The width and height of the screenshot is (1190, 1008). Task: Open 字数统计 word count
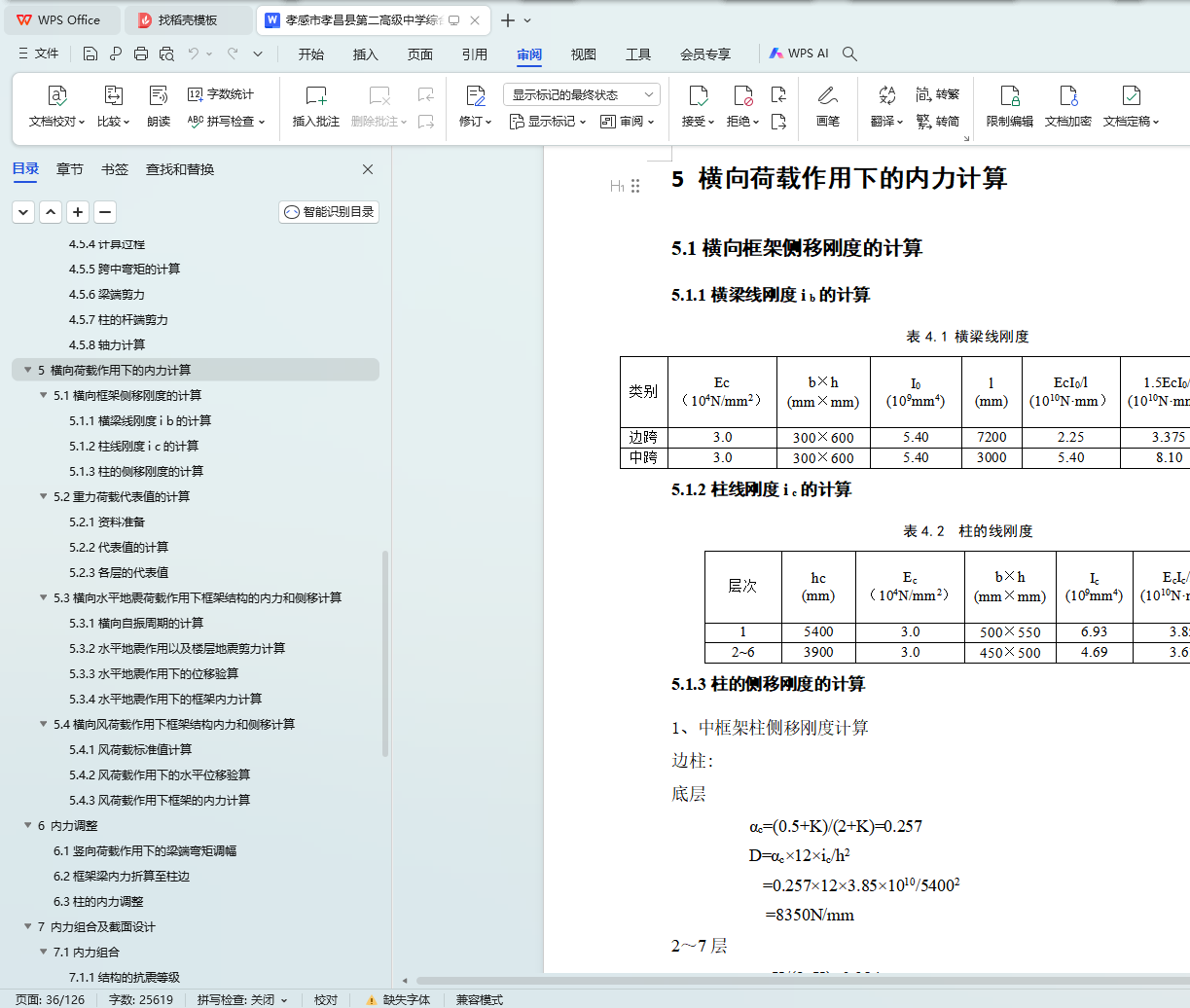point(221,94)
